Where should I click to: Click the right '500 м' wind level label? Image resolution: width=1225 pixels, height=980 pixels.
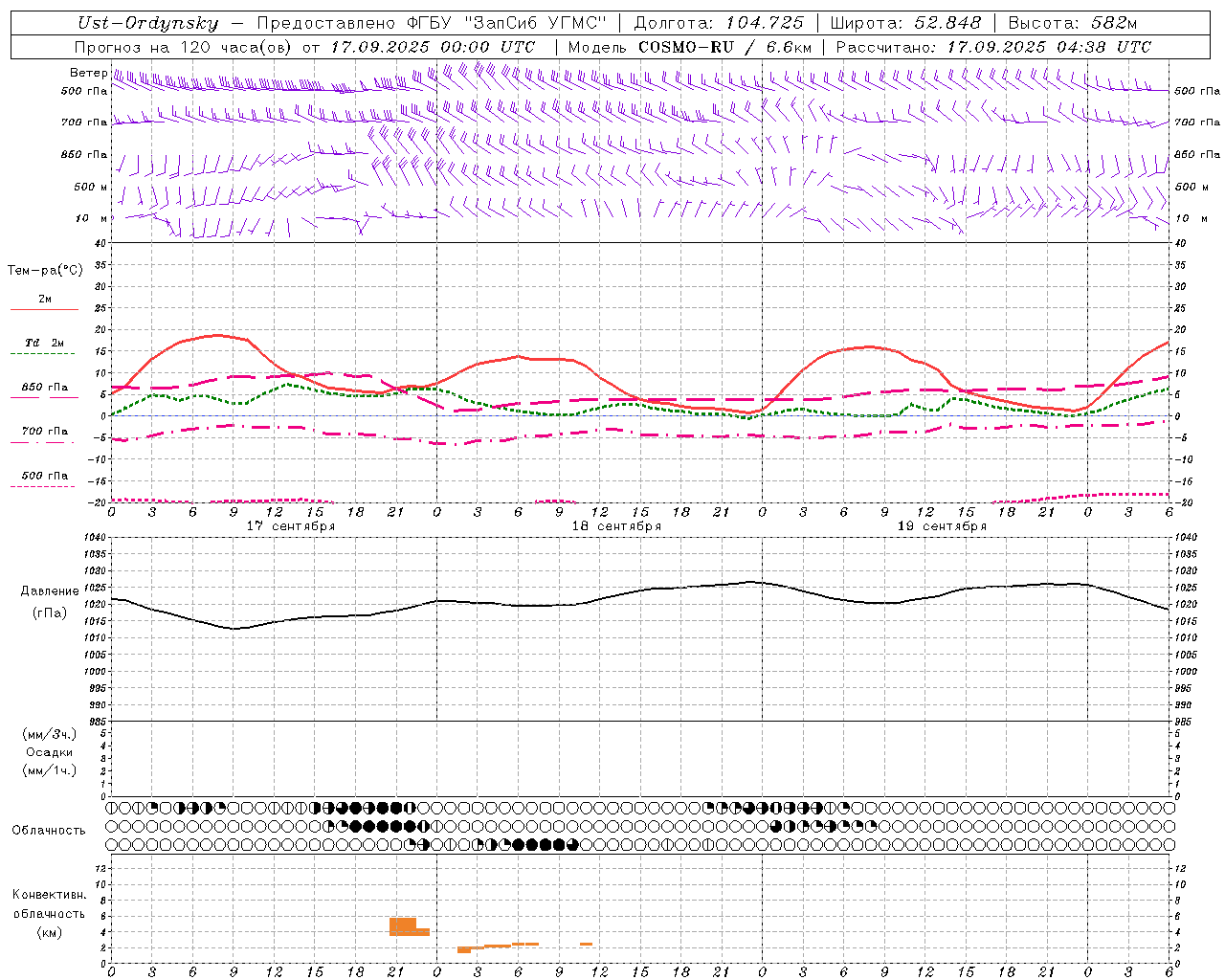pyautogui.click(x=1192, y=187)
